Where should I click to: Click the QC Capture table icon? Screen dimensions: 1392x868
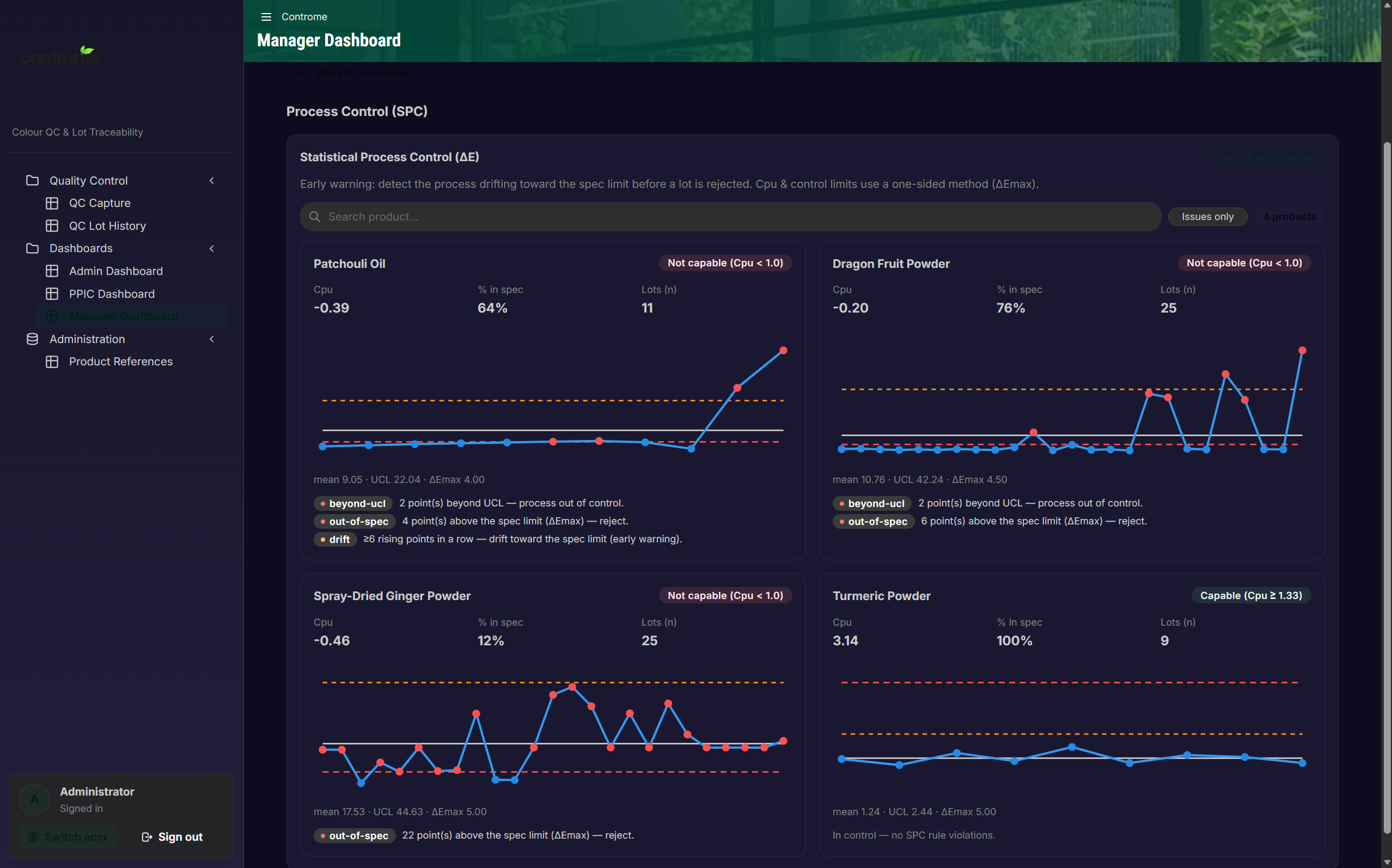point(52,203)
